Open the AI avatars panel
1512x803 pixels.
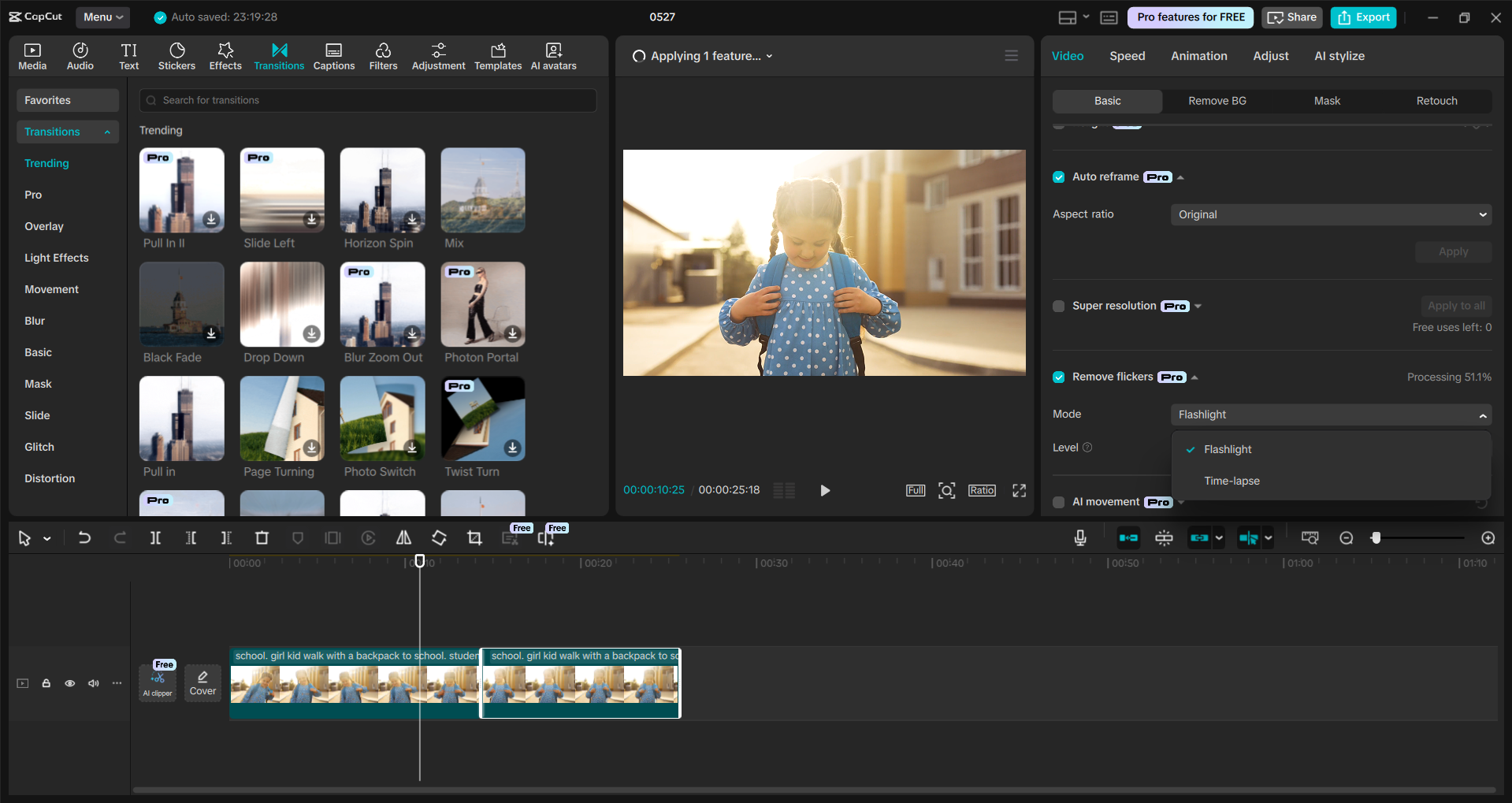pos(552,55)
